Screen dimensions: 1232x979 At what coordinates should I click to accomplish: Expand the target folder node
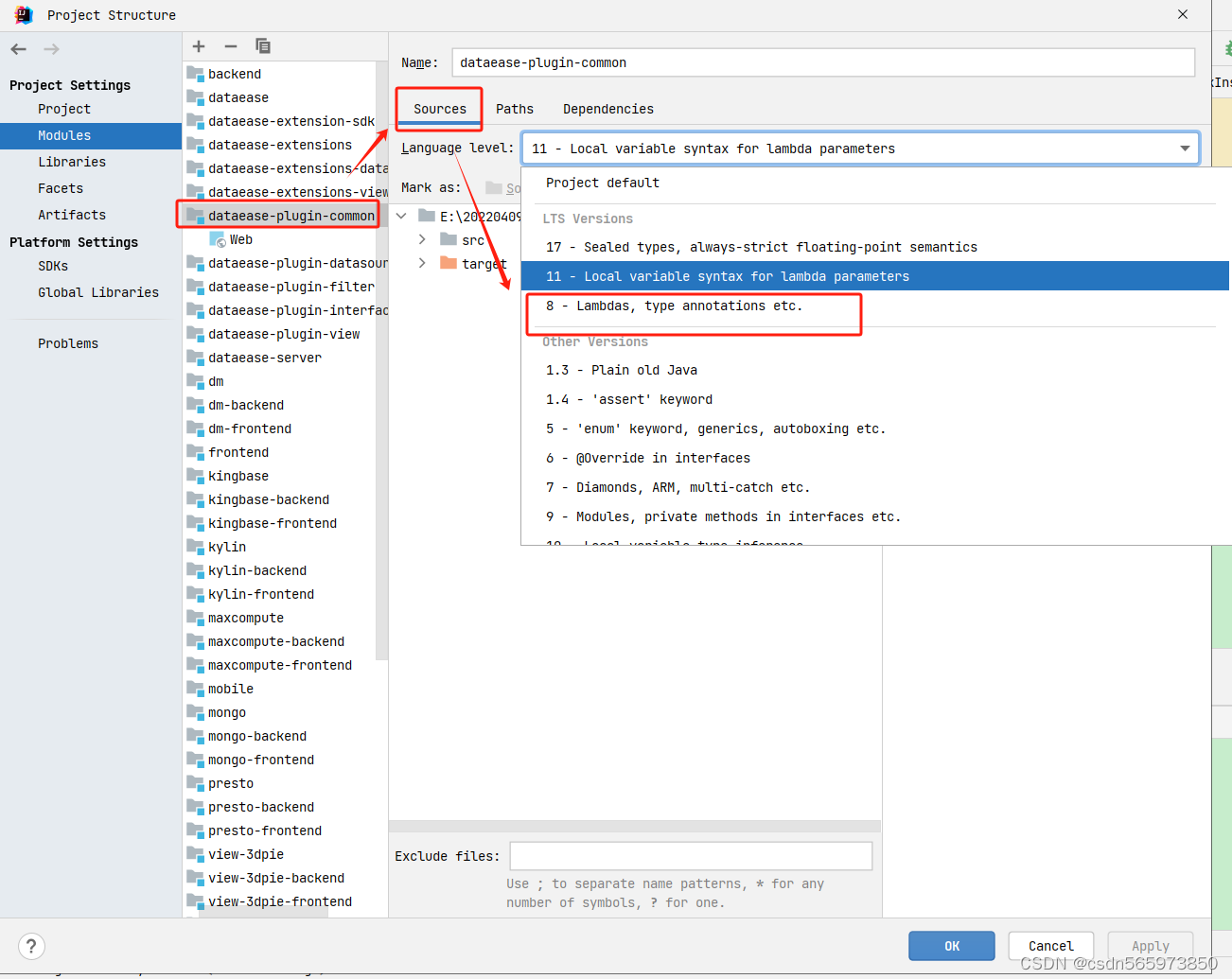[x=422, y=263]
